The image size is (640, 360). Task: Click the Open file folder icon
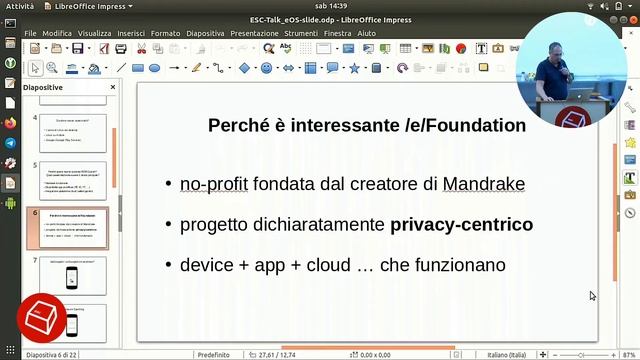(56, 49)
